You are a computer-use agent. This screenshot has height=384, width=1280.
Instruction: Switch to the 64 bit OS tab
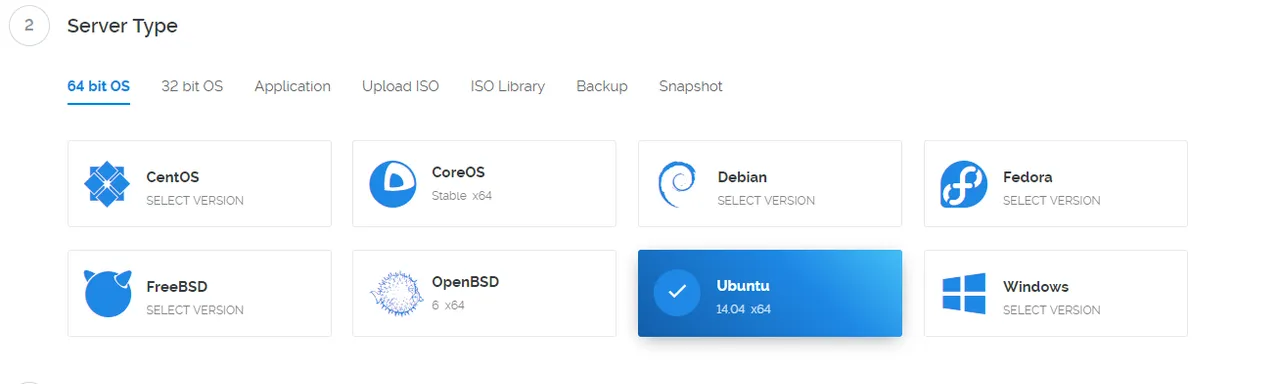pyautogui.click(x=99, y=86)
